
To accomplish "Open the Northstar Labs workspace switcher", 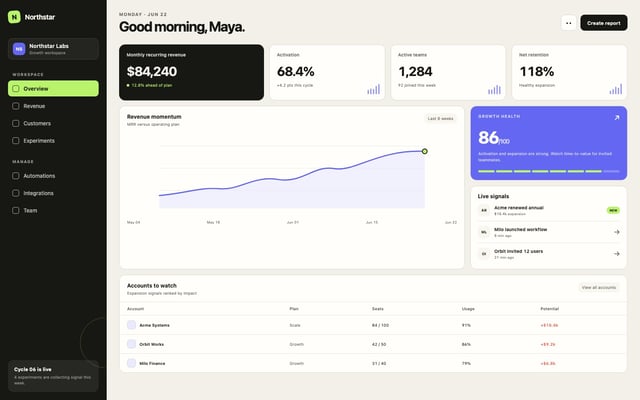I will coord(53,49).
